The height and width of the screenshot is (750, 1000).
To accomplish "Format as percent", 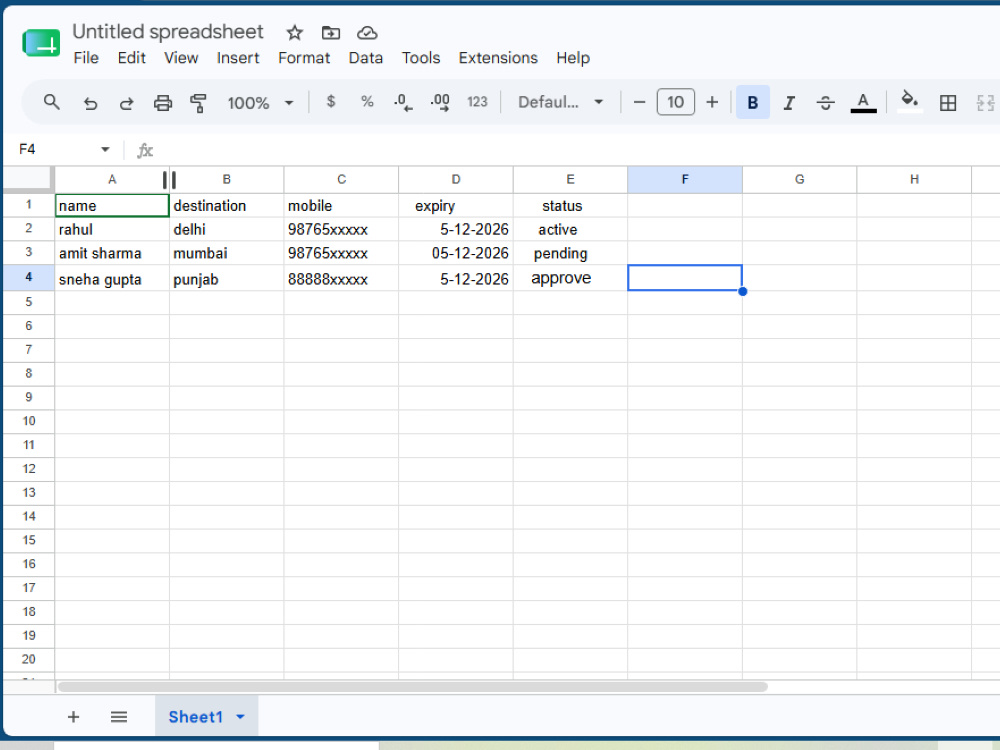I will pos(367,101).
